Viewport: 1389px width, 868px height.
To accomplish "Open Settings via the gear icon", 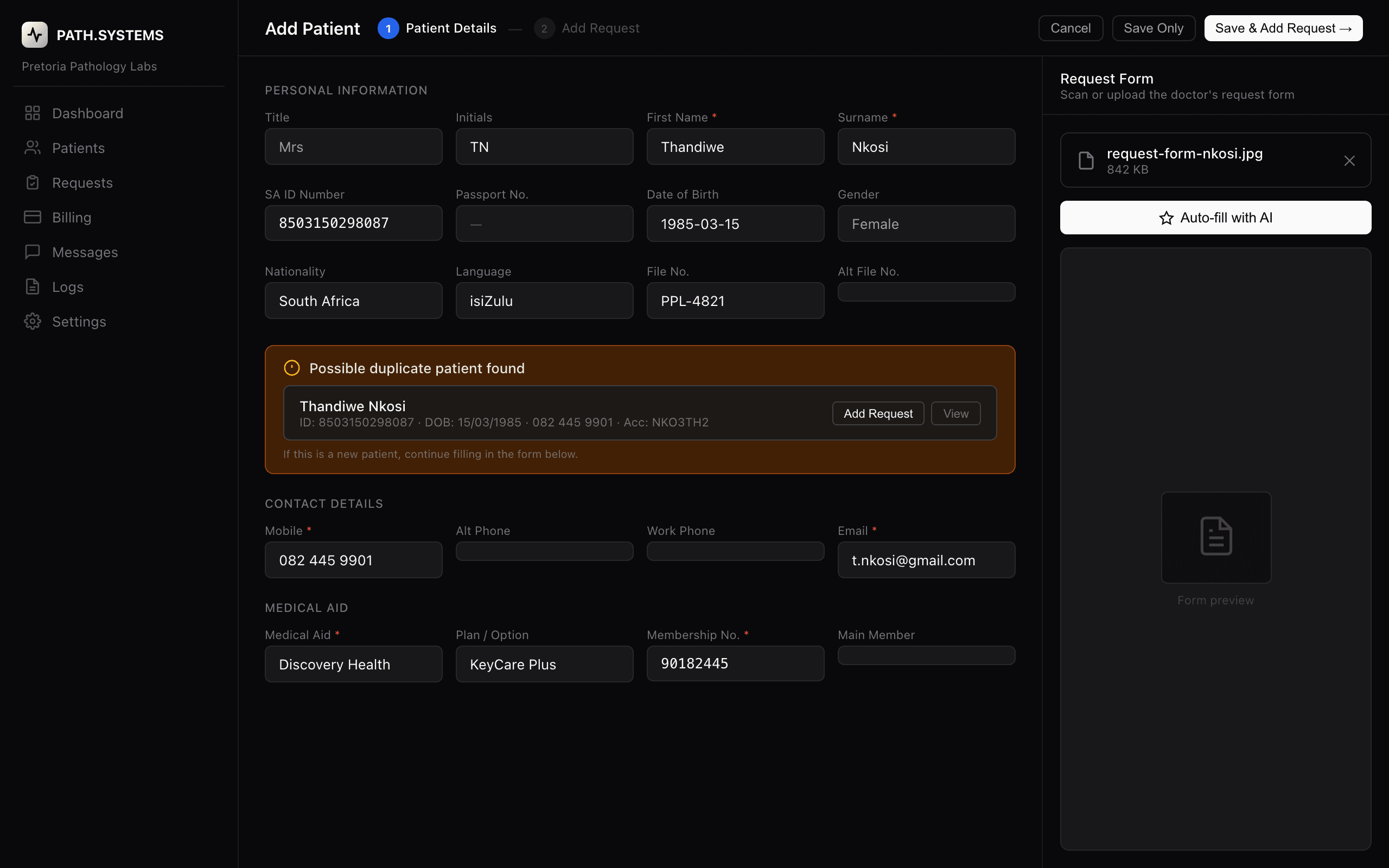I will [33, 322].
